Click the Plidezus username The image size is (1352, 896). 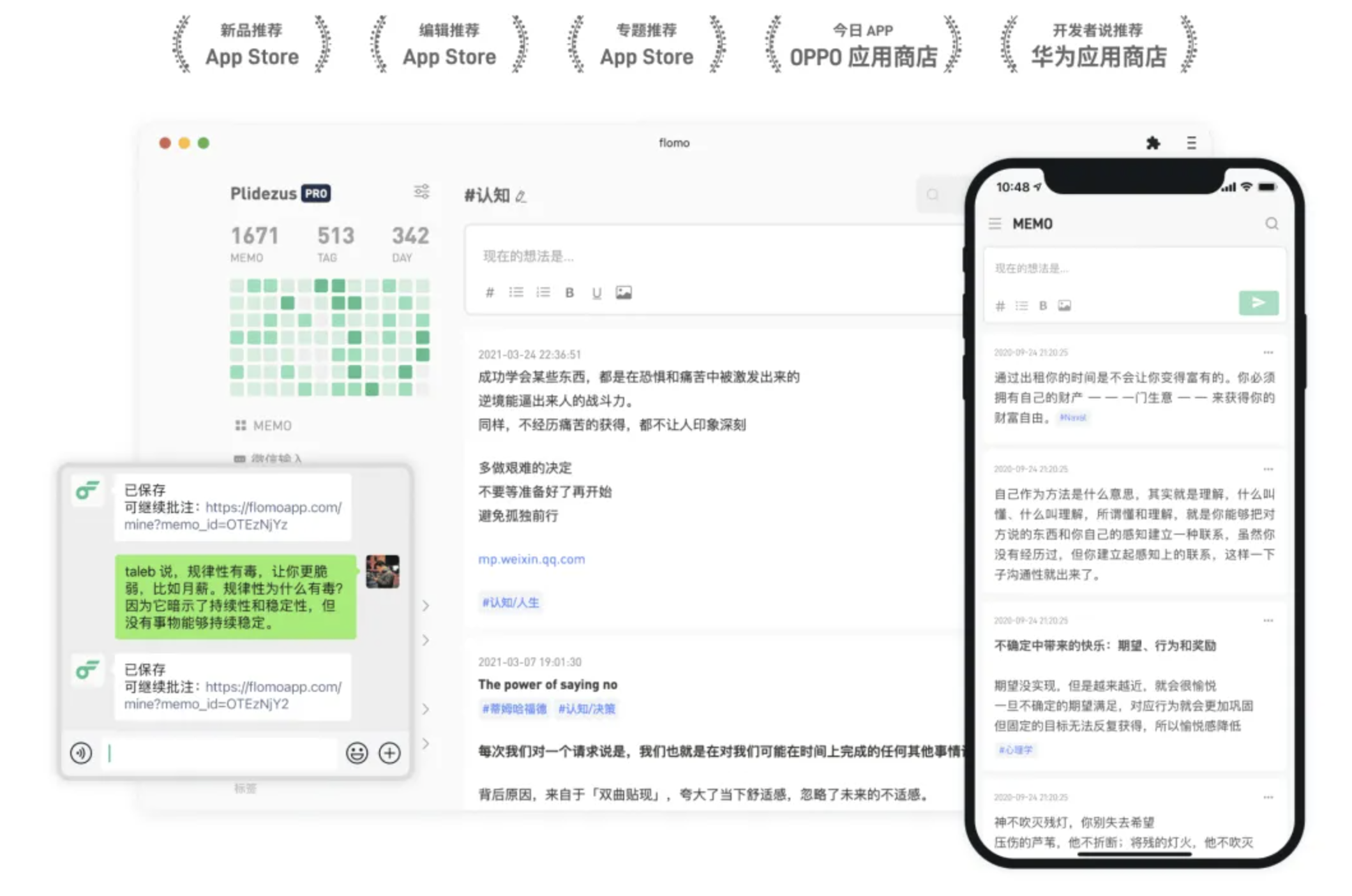click(x=263, y=193)
